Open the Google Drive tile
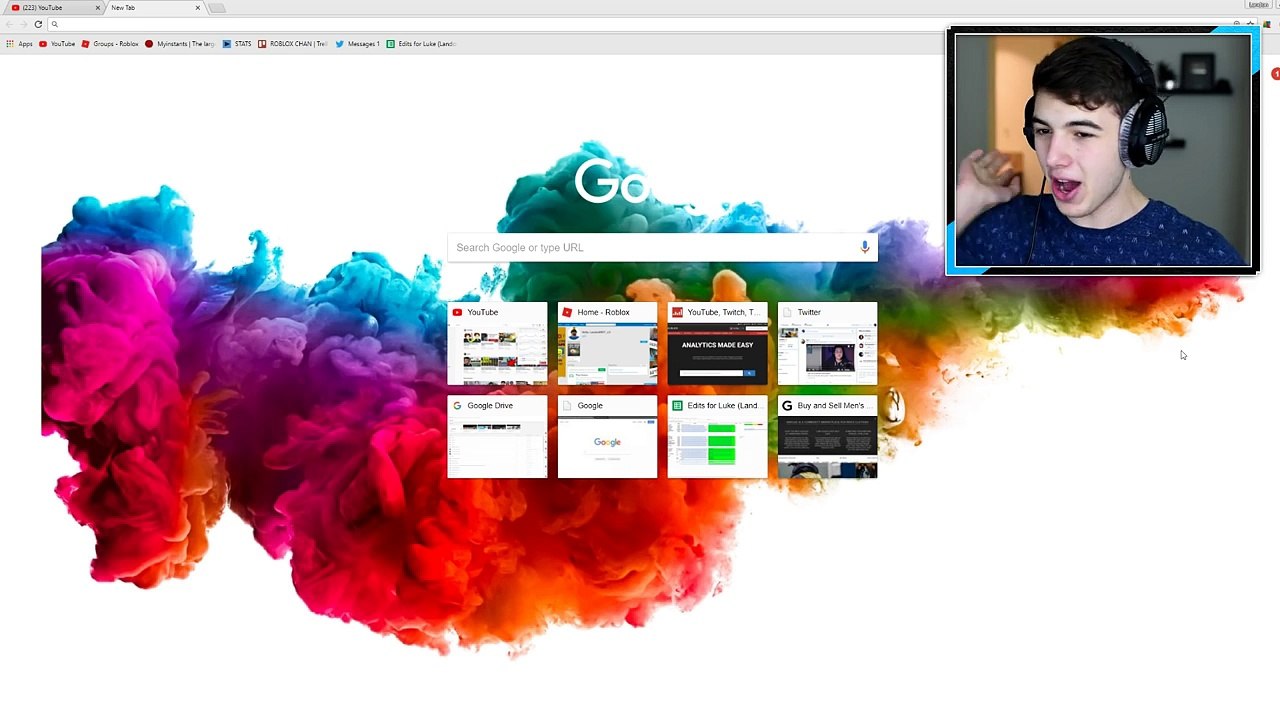This screenshot has height=720, width=1280. coord(497,437)
